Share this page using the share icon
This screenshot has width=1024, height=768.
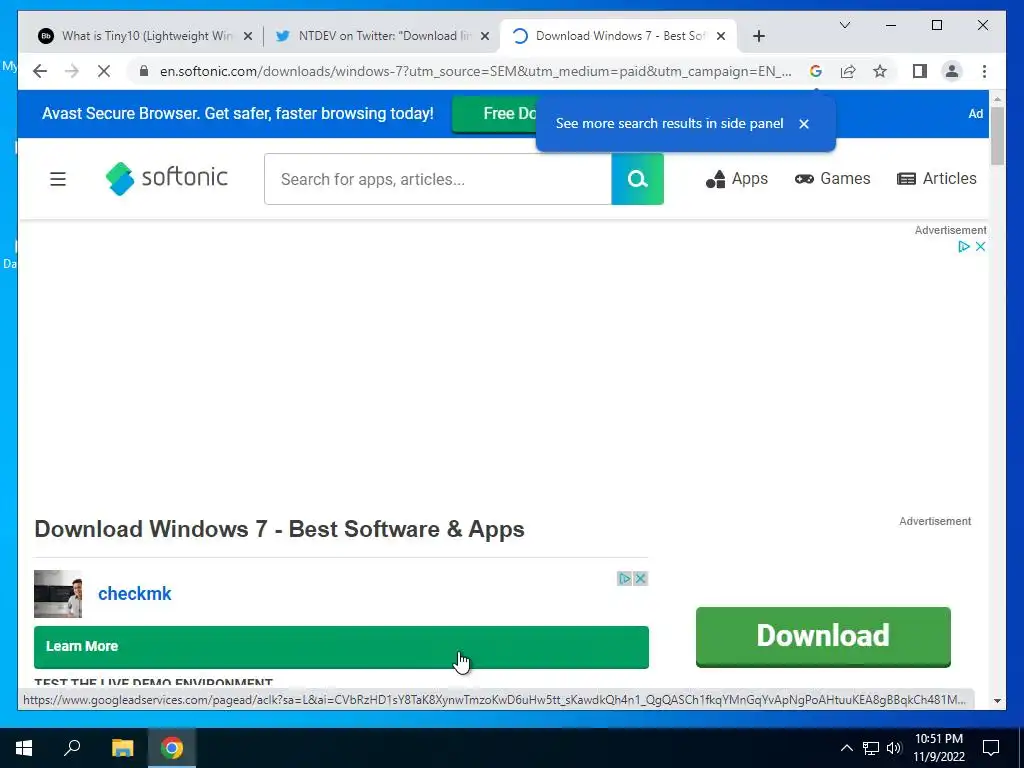pos(848,71)
